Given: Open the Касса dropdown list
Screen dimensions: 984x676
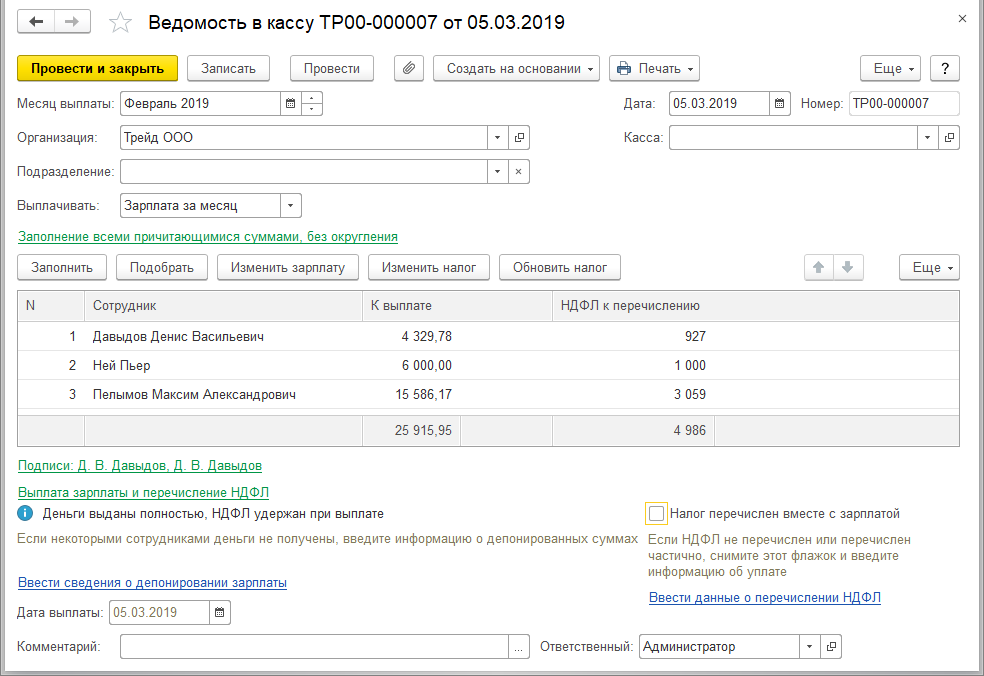Looking at the screenshot, I should click(928, 138).
